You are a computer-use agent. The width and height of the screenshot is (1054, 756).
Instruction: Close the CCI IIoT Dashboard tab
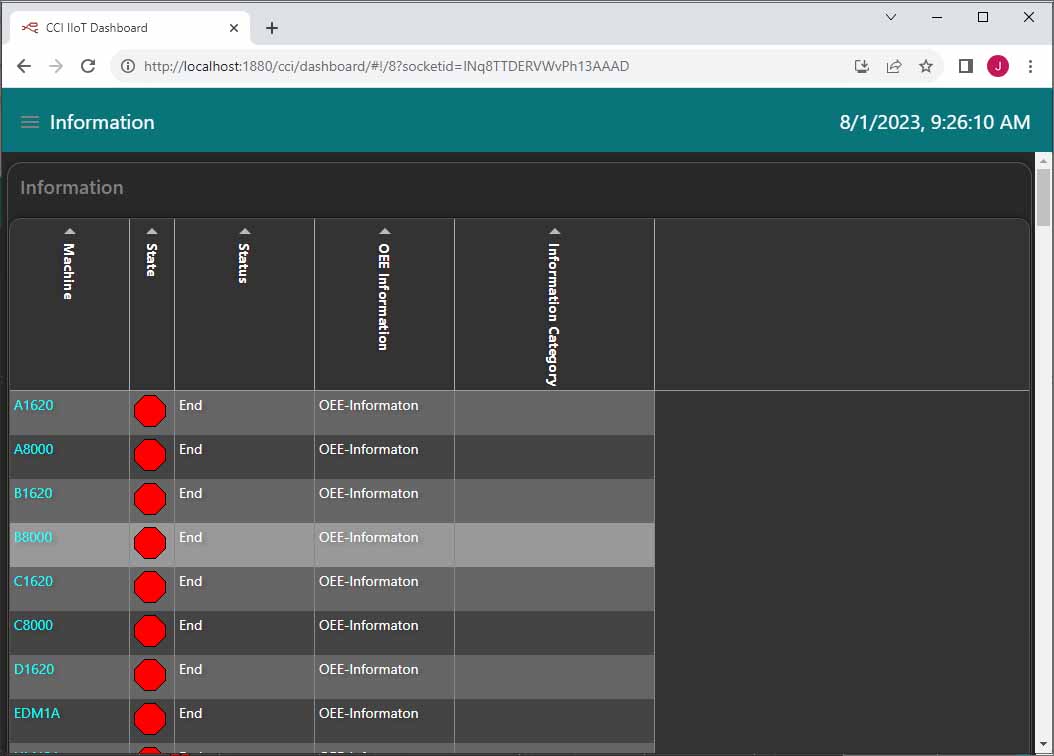pyautogui.click(x=234, y=28)
